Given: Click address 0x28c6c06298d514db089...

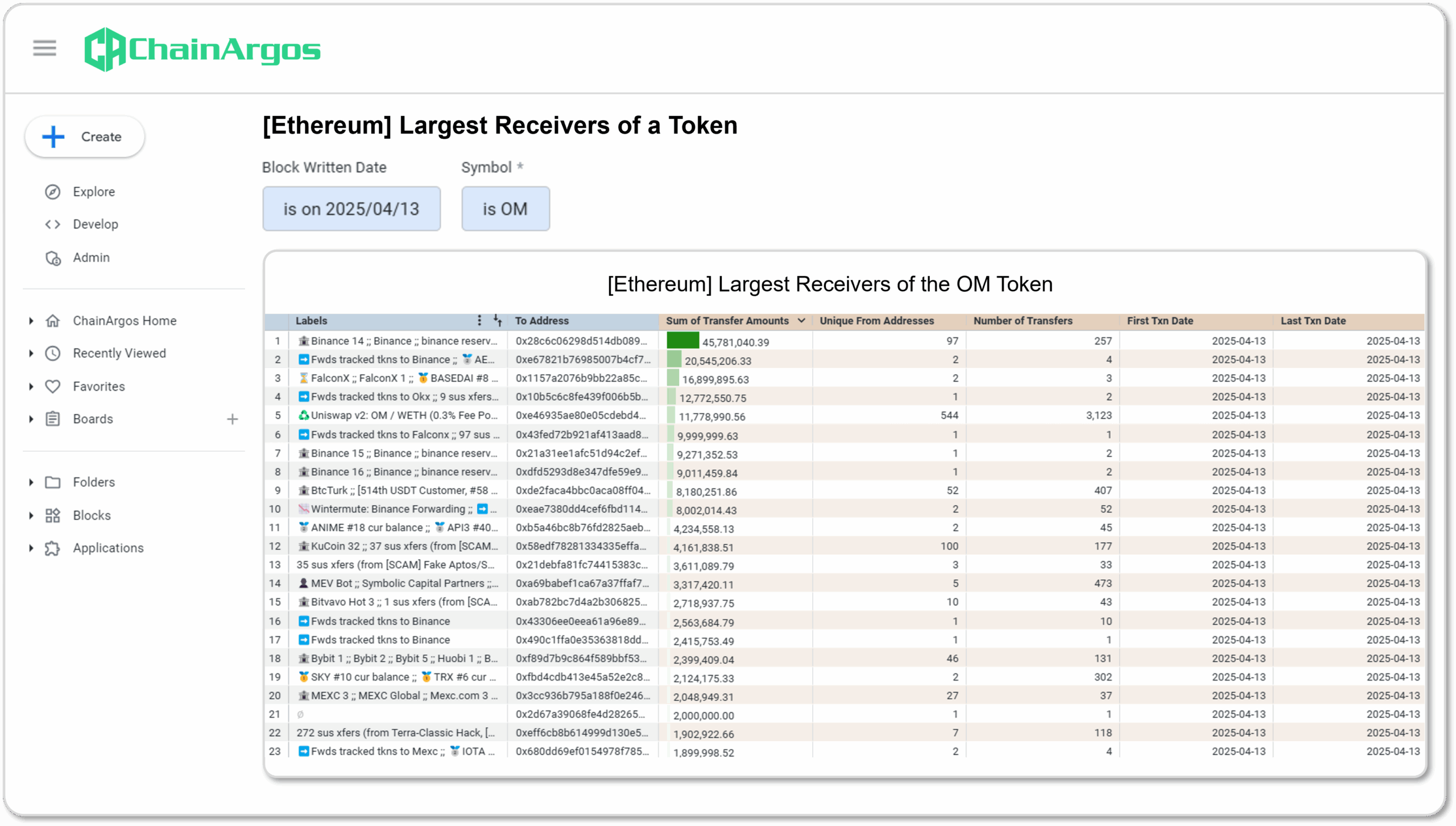Looking at the screenshot, I should [x=581, y=341].
